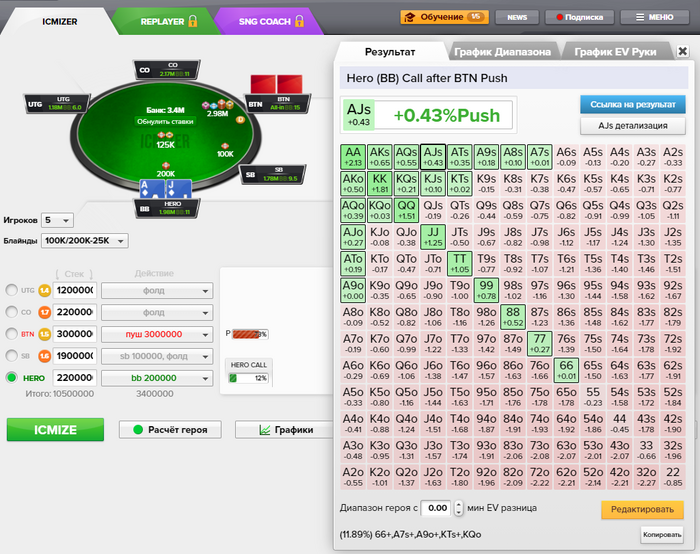
Task: Click Ссылка на результат button
Action: click(x=633, y=104)
